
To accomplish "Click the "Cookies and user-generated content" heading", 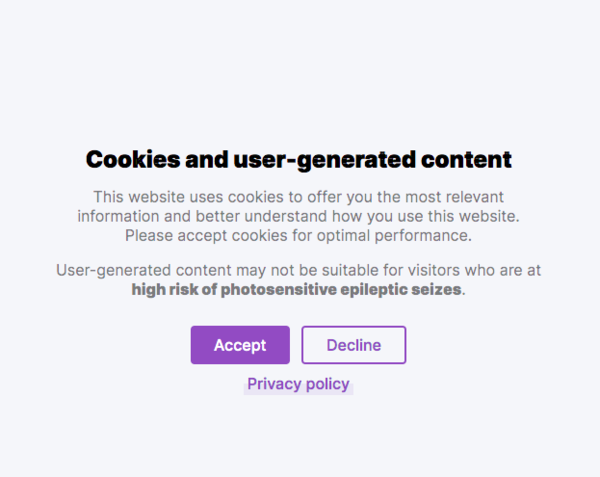I will 299,159.
